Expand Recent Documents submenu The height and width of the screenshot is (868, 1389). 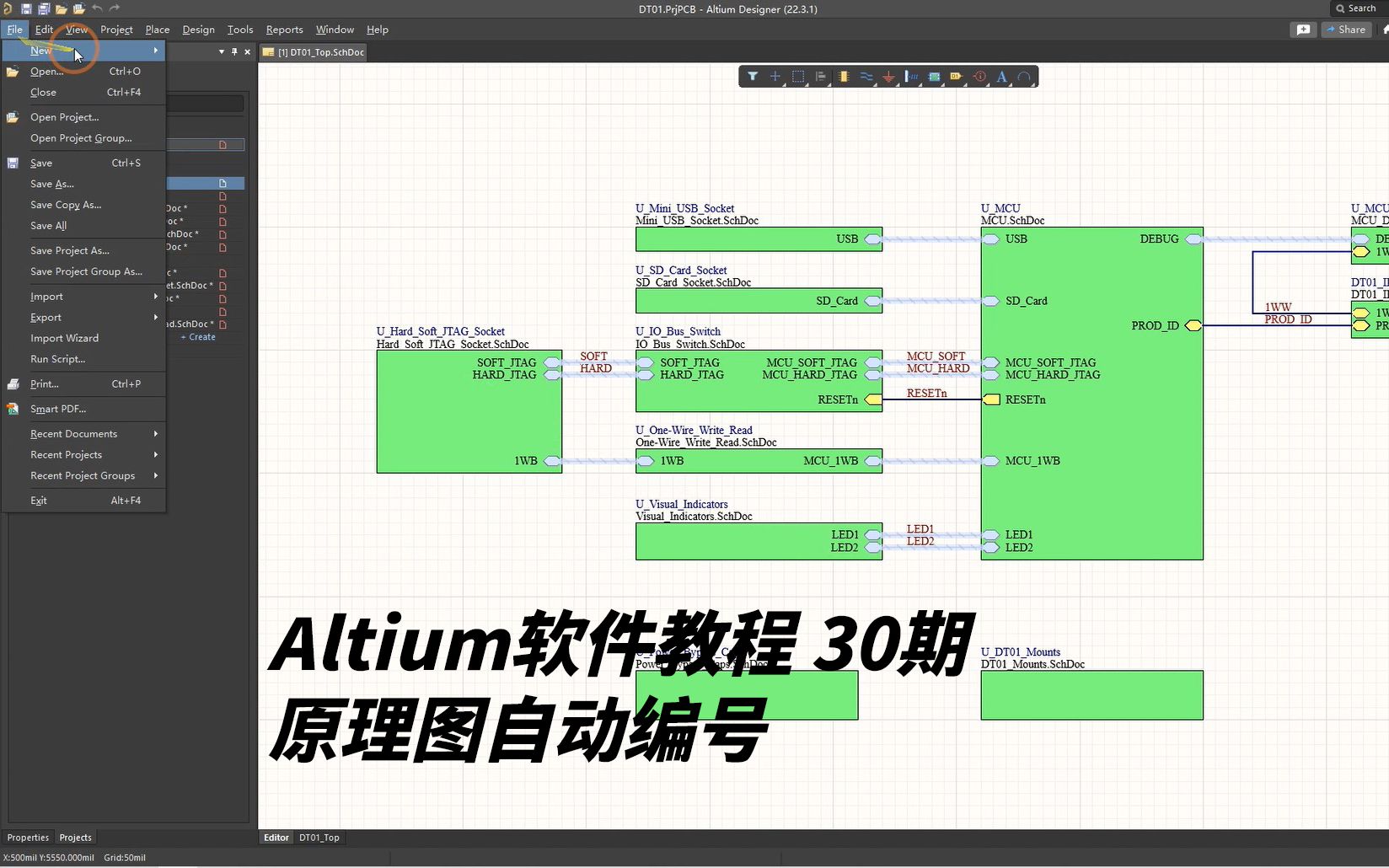pyautogui.click(x=83, y=434)
